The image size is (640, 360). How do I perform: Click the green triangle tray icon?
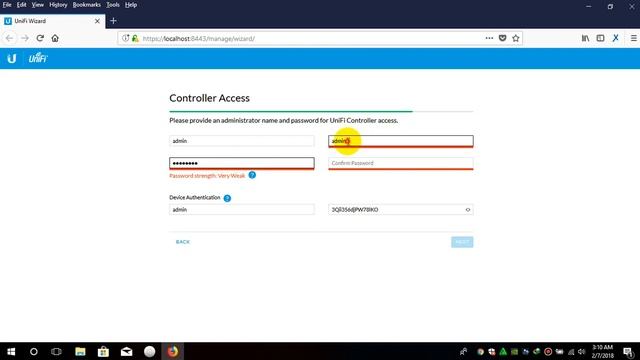(503, 351)
